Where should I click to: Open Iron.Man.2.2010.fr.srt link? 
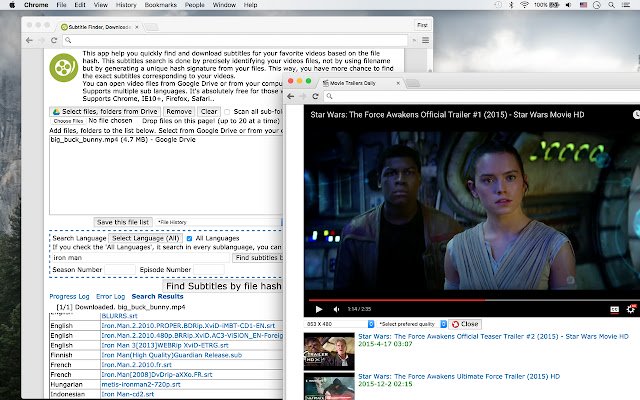pyautogui.click(x=136, y=365)
